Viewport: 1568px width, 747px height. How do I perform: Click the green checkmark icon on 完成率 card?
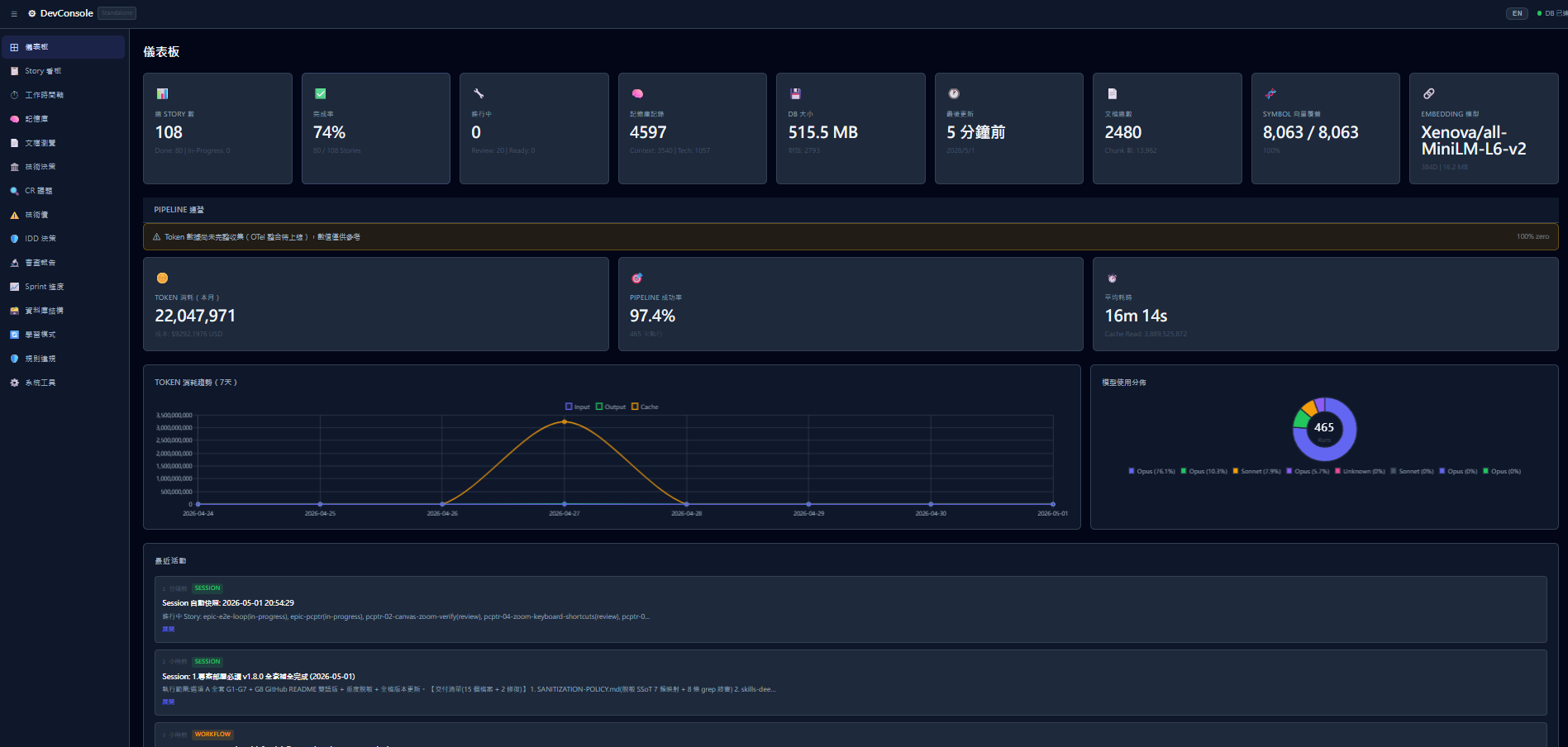click(321, 93)
